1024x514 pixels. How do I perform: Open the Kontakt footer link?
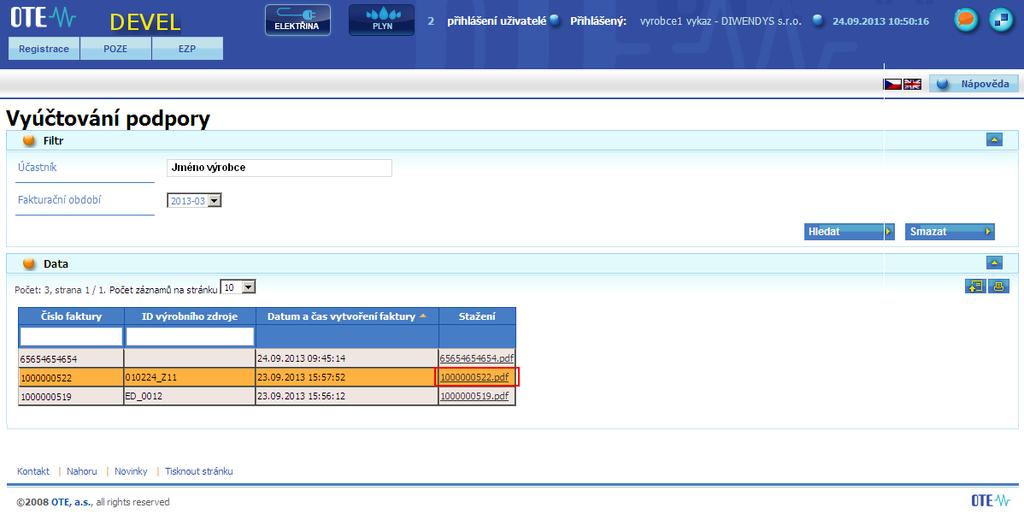(33, 471)
